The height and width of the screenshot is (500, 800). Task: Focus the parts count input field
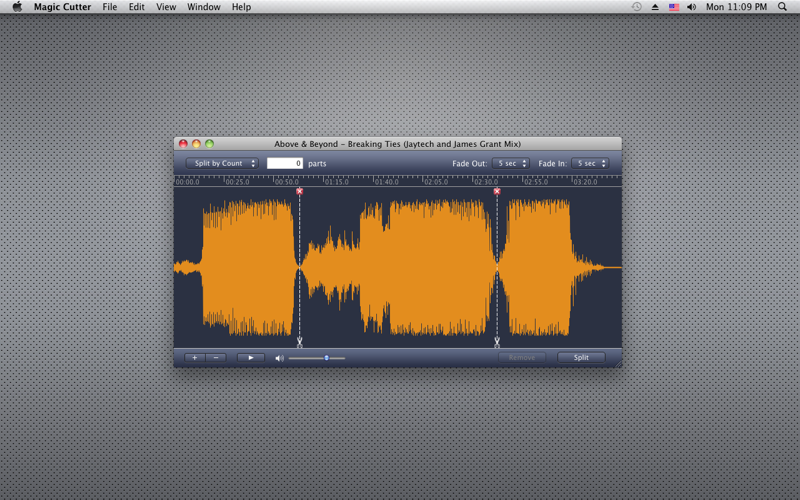pyautogui.click(x=285, y=163)
